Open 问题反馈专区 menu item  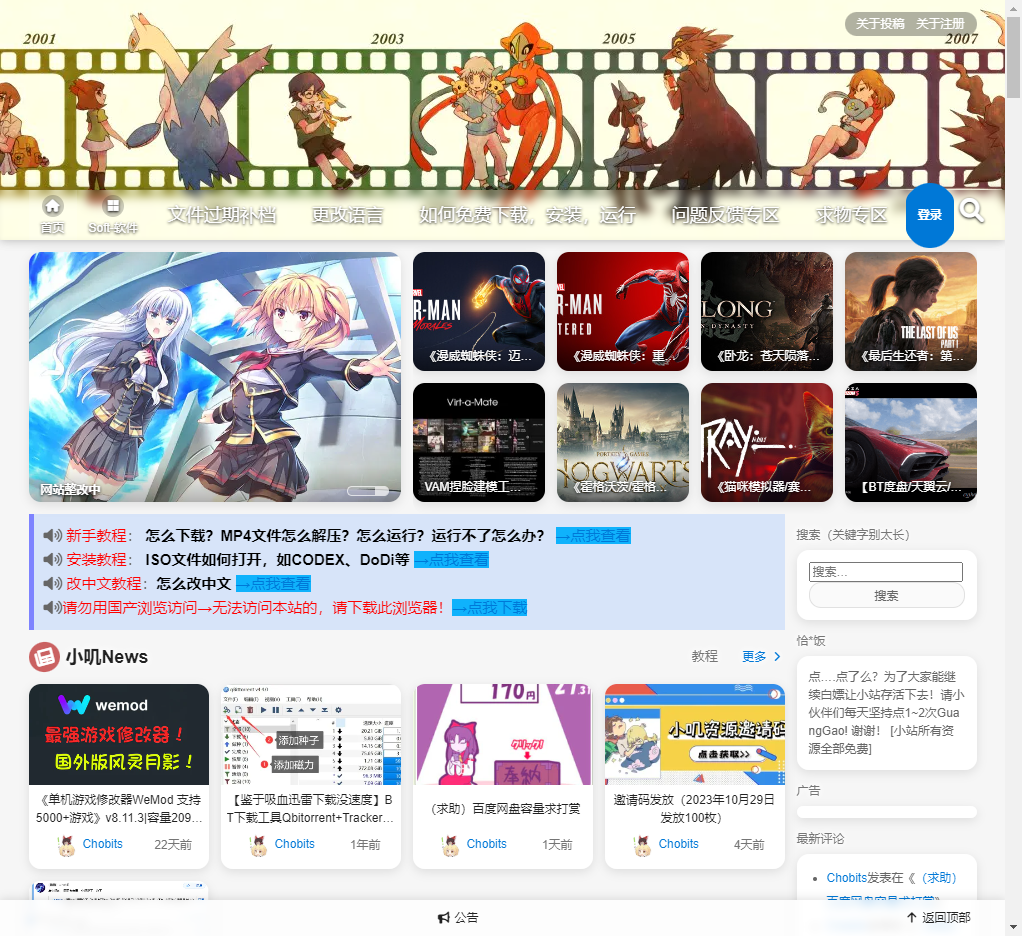725,214
